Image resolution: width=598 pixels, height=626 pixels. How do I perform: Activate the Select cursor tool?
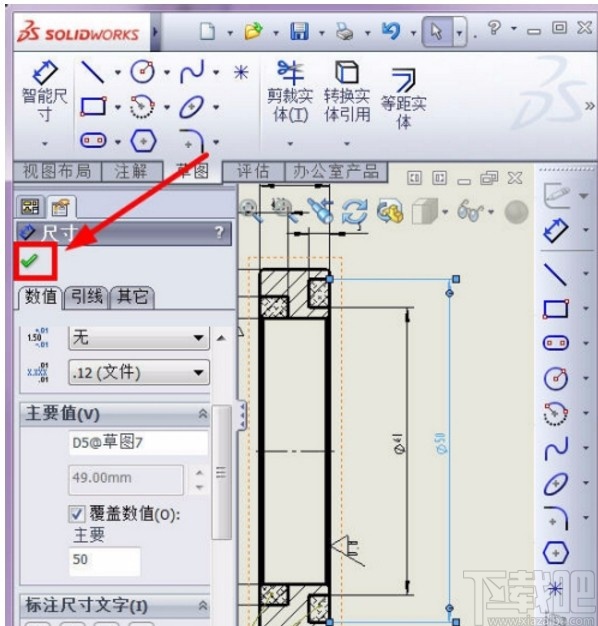437,31
